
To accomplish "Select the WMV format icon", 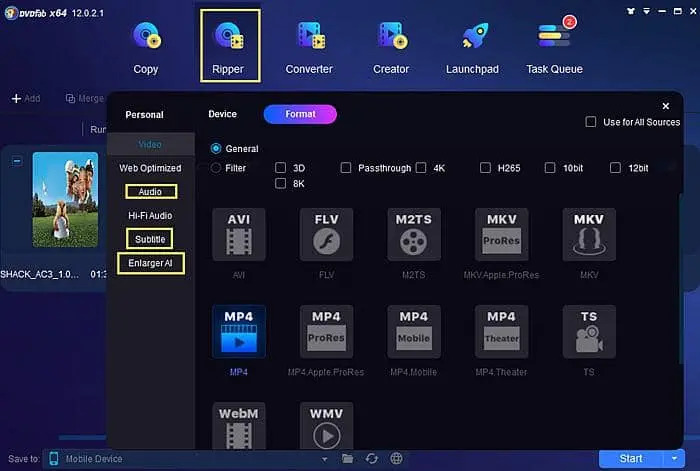I will tap(326, 426).
